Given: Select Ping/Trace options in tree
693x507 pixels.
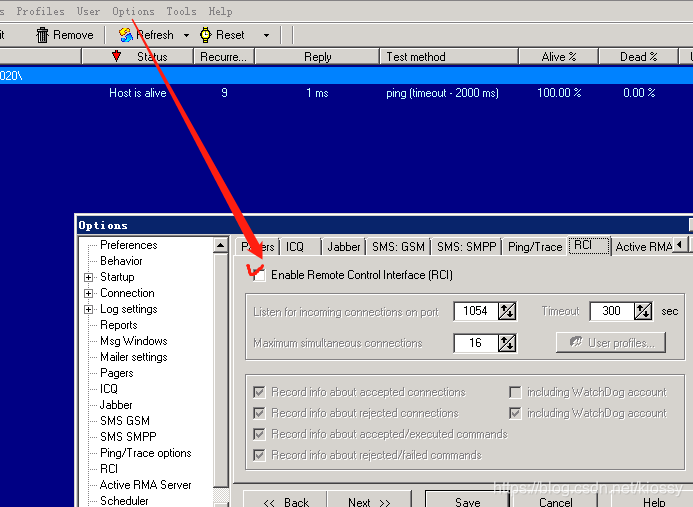Looking at the screenshot, I should coord(145,453).
